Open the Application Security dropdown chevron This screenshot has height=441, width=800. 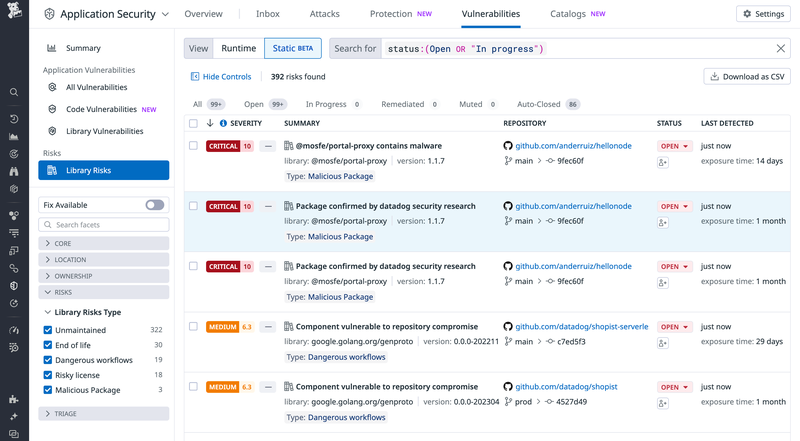point(165,14)
